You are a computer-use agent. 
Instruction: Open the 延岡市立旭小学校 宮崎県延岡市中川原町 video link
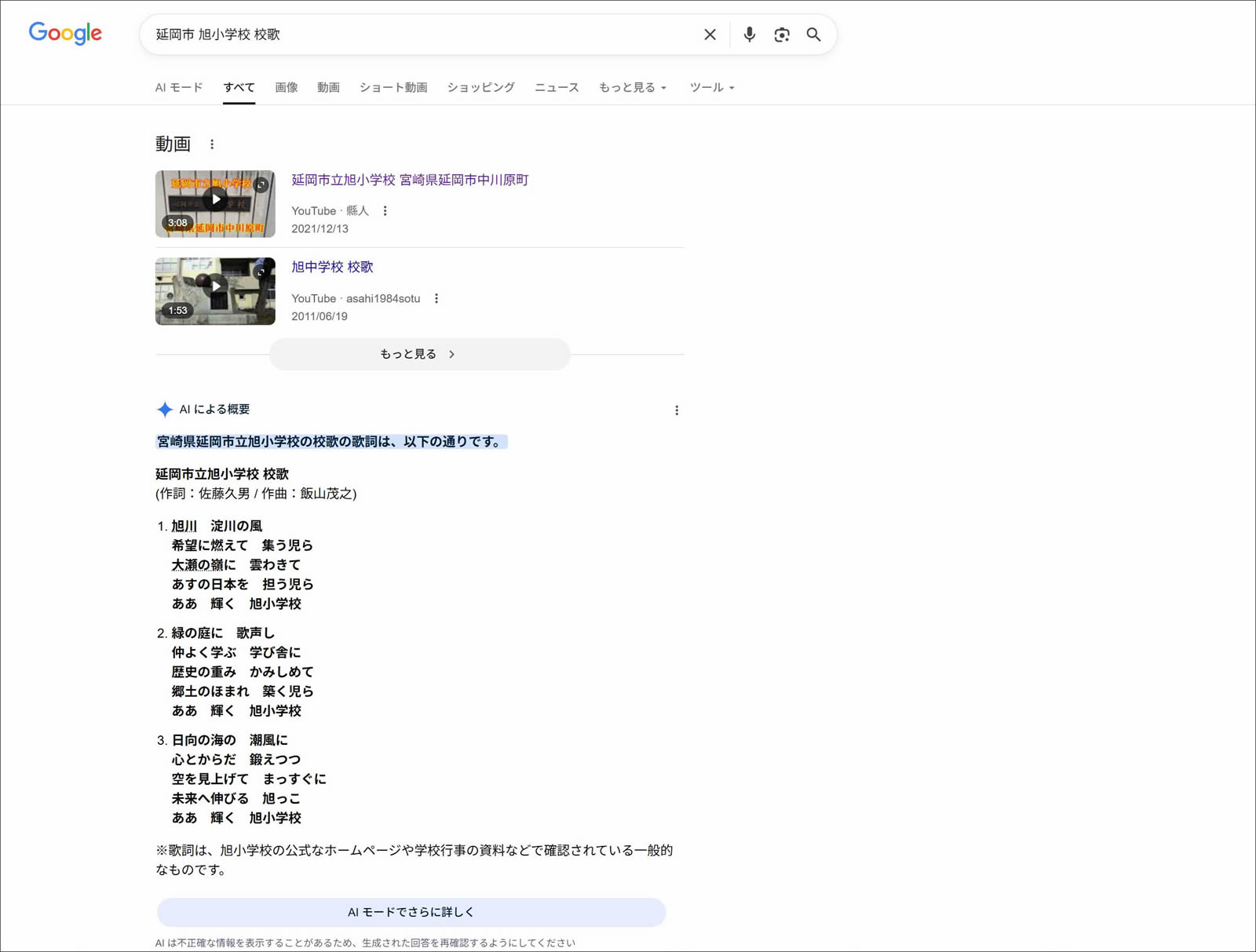409,180
